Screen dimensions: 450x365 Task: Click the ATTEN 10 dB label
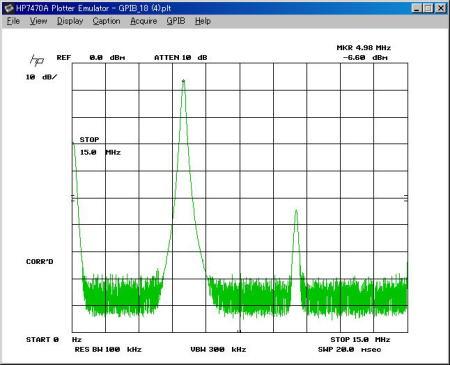pyautogui.click(x=181, y=58)
